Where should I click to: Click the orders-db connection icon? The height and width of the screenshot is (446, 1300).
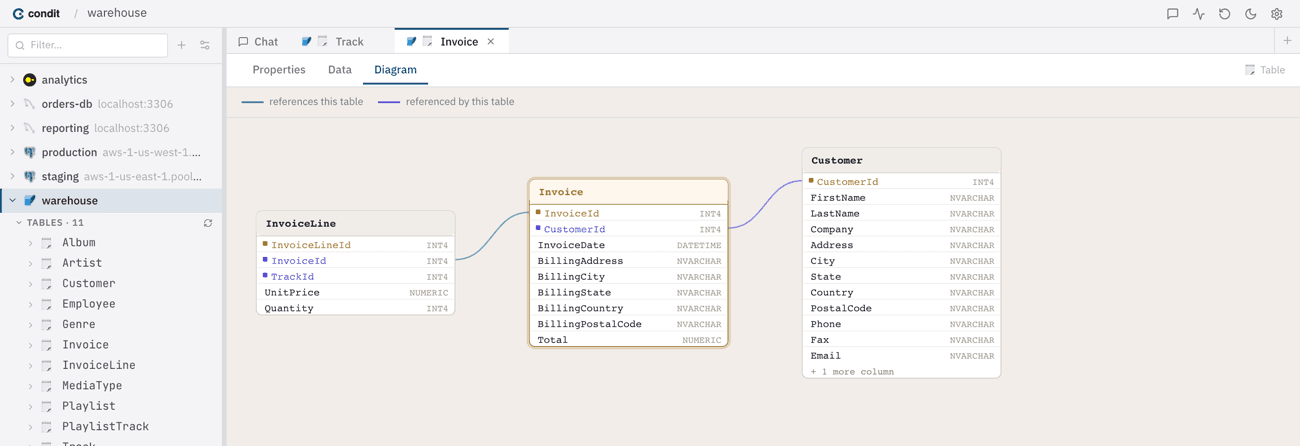[30, 104]
